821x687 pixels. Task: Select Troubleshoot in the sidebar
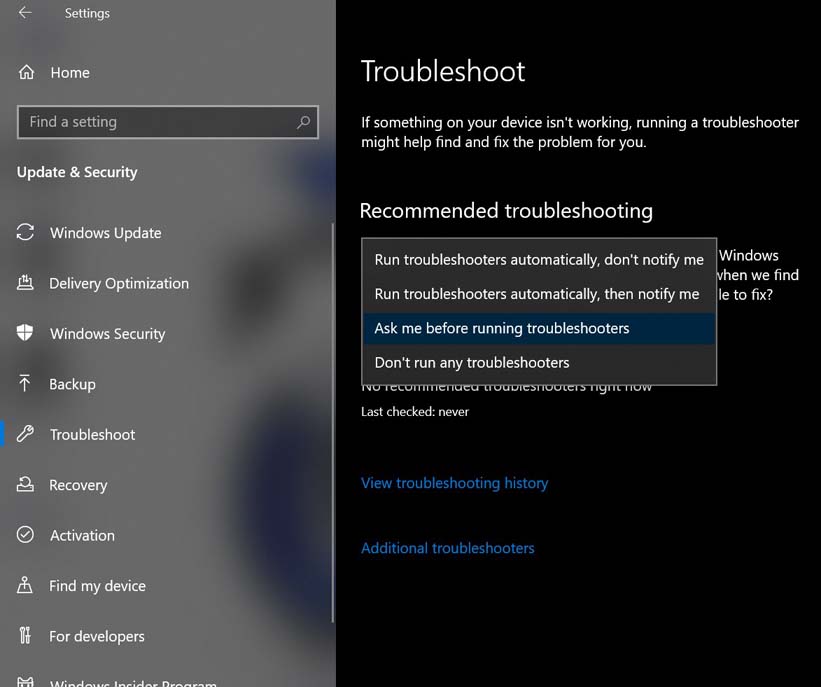point(93,435)
